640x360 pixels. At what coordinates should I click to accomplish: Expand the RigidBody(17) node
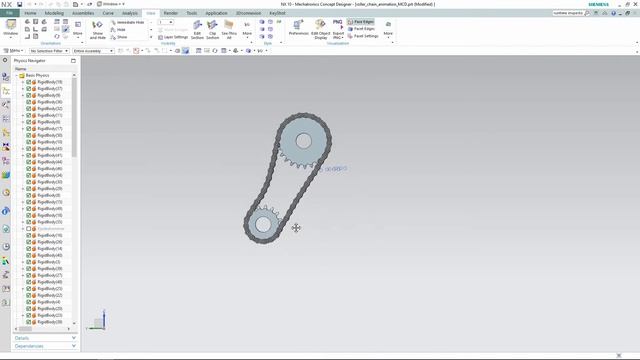pyautogui.click(x=23, y=129)
